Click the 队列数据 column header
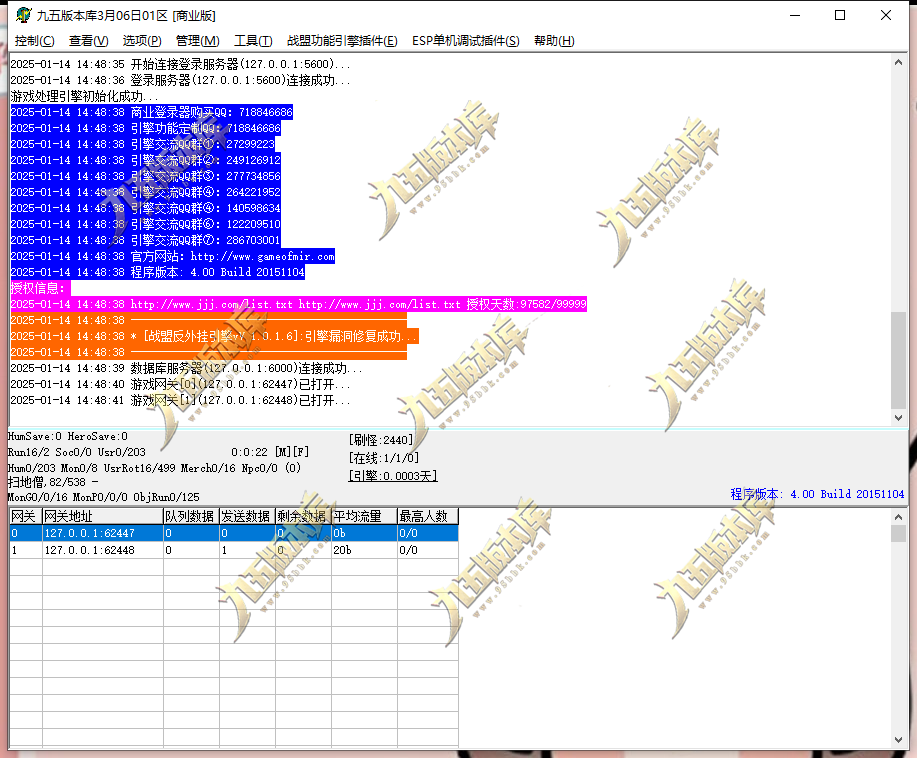 point(191,516)
